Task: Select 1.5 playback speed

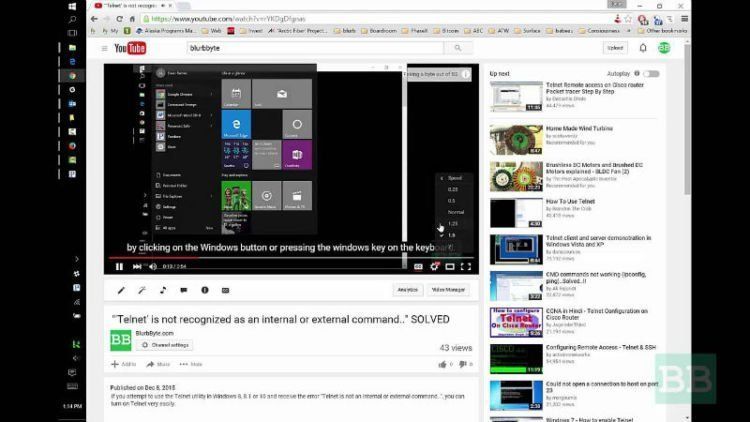Action: [x=452, y=235]
